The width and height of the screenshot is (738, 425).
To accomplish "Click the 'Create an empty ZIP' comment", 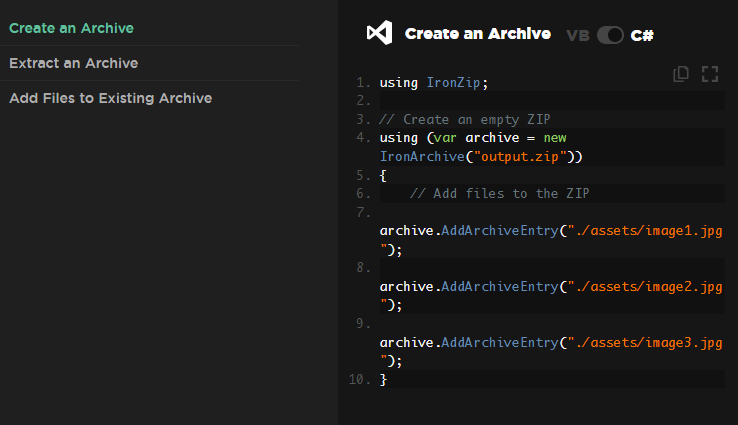I will pyautogui.click(x=465, y=119).
